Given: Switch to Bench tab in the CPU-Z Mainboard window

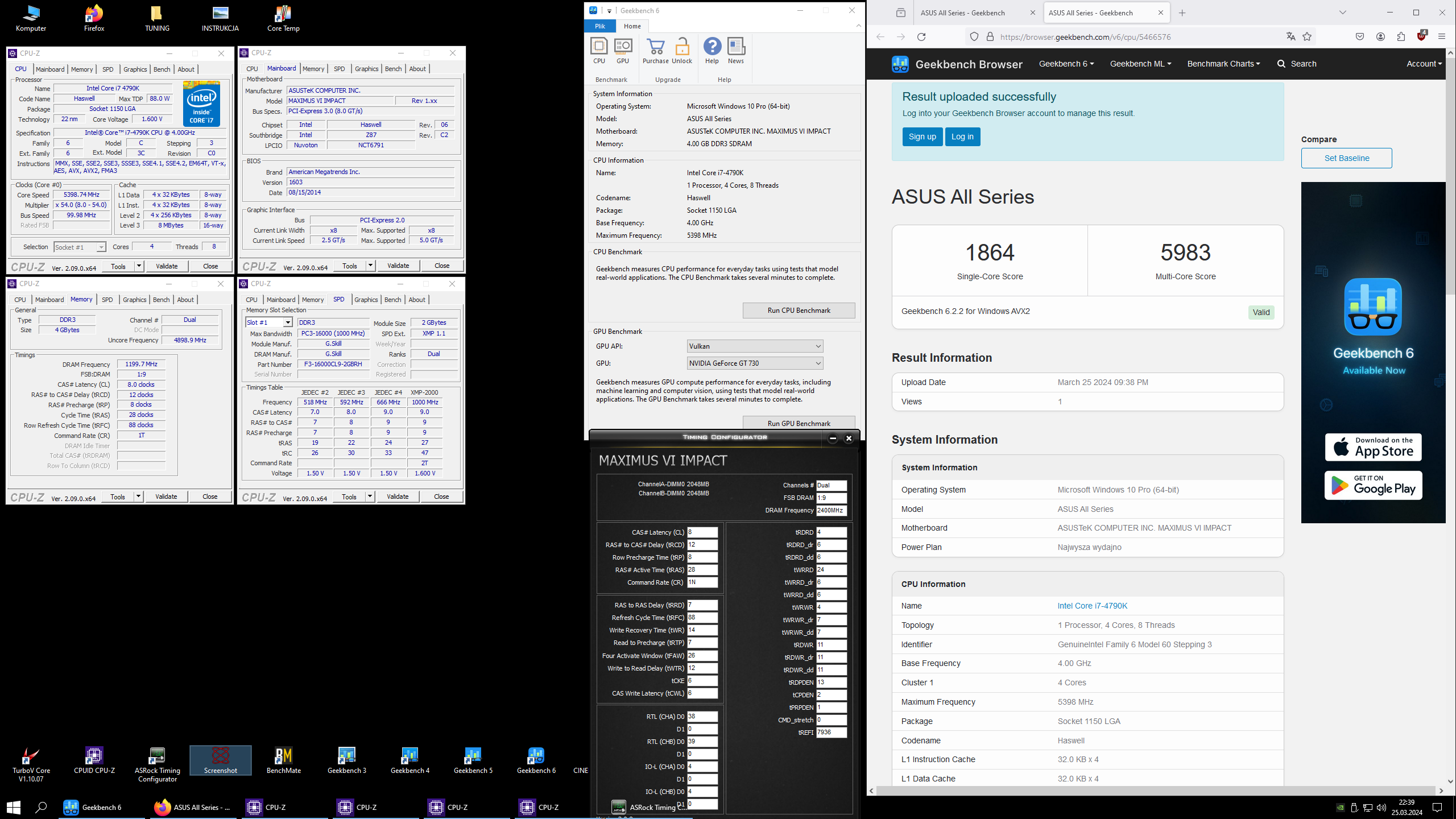Looking at the screenshot, I should [393, 69].
